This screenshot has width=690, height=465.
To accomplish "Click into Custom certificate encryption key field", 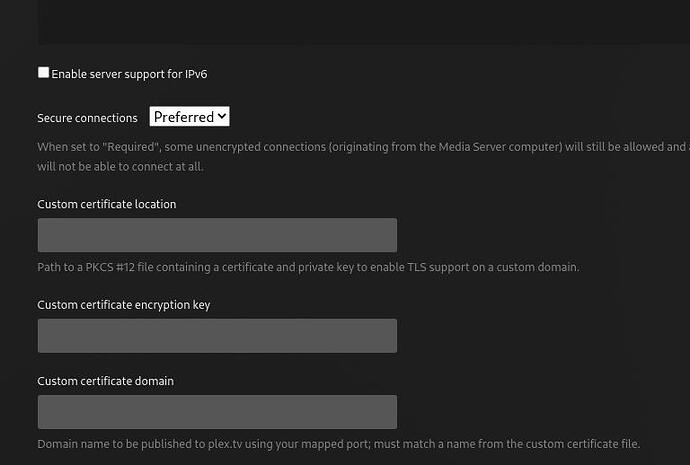I will click(217, 336).
